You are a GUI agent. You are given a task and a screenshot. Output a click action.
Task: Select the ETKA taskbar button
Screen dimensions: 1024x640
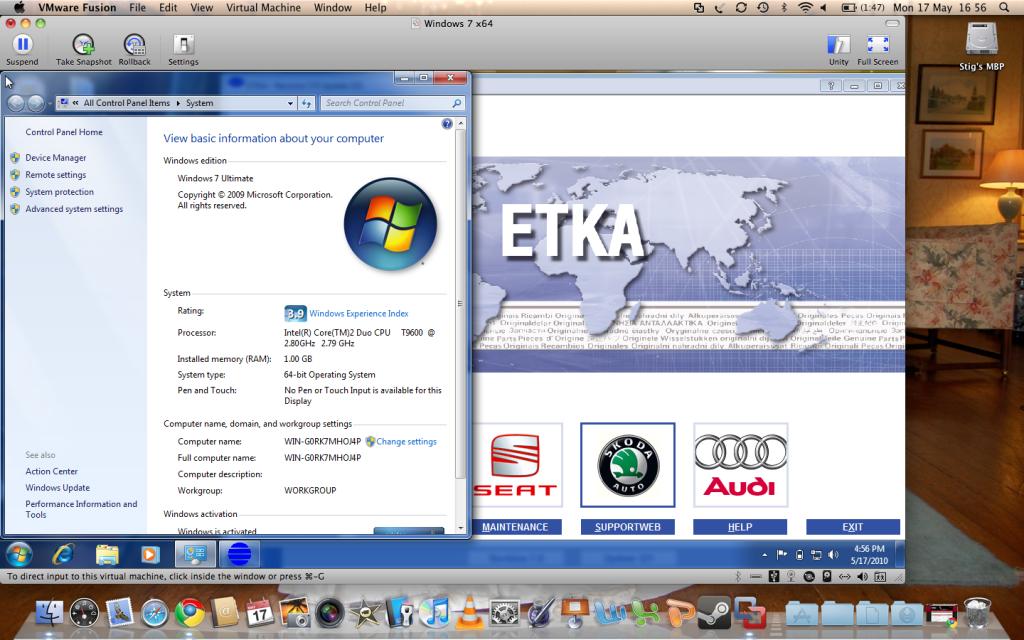239,554
